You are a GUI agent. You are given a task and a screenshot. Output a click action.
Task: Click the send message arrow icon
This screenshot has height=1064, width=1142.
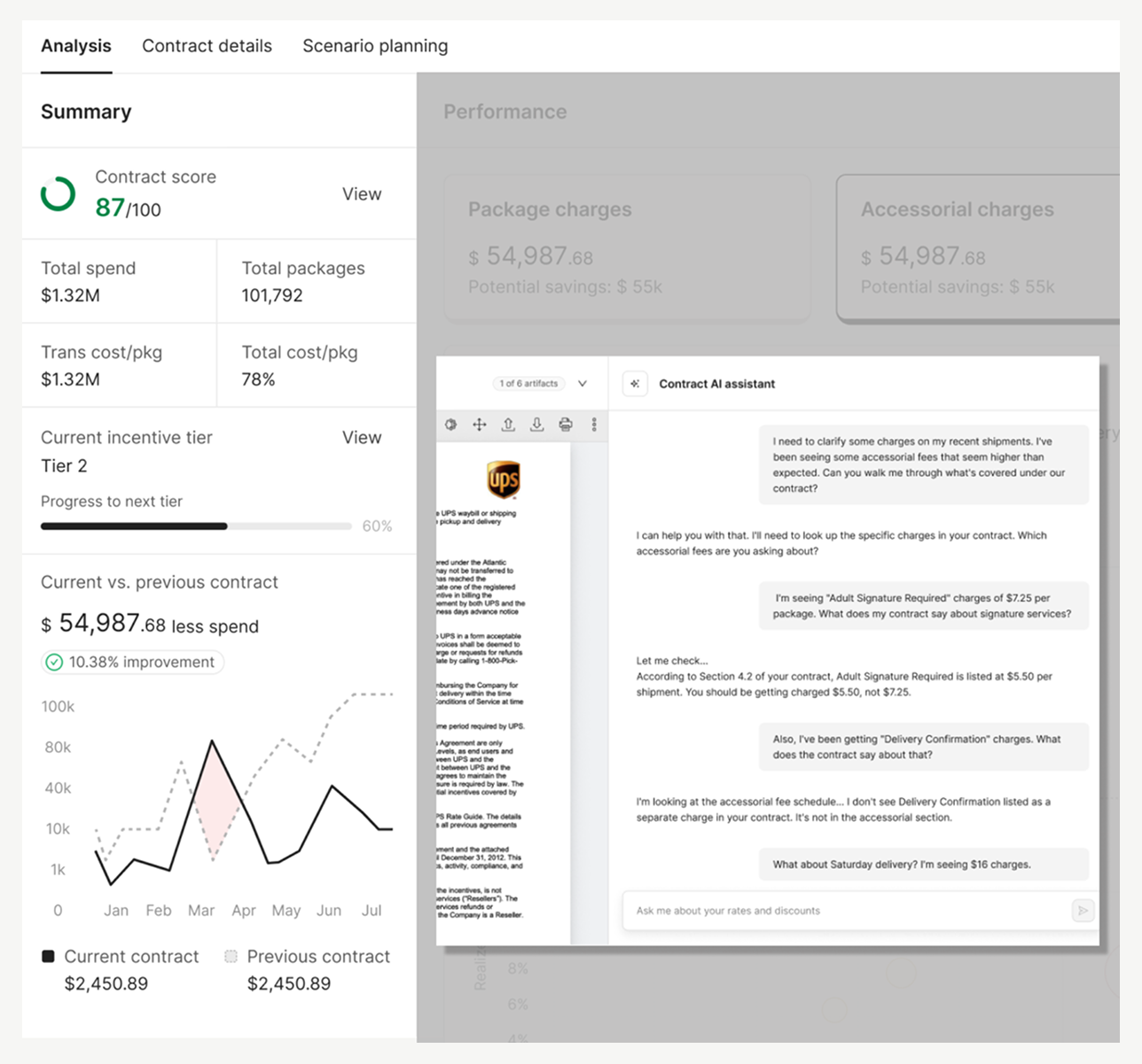(1083, 911)
